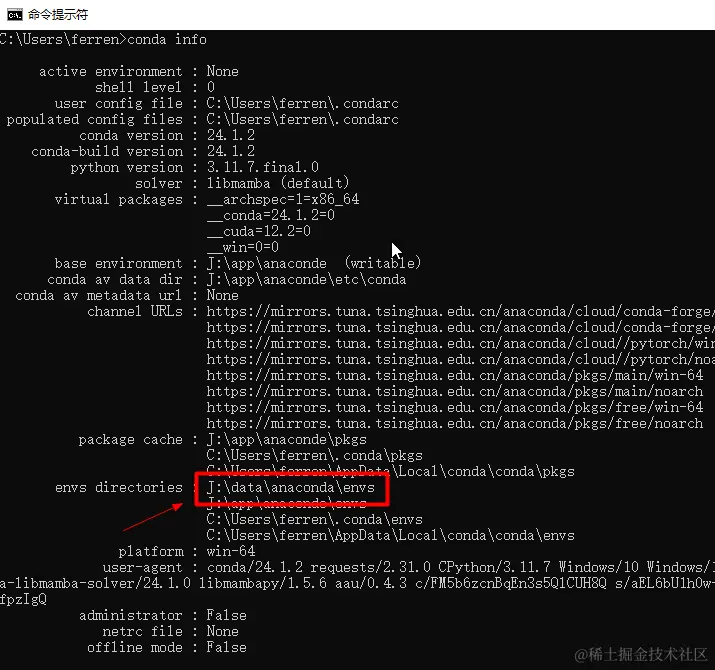The width and height of the screenshot is (715, 670).
Task: Click the pytorch/win channel URL
Action: tap(461, 343)
